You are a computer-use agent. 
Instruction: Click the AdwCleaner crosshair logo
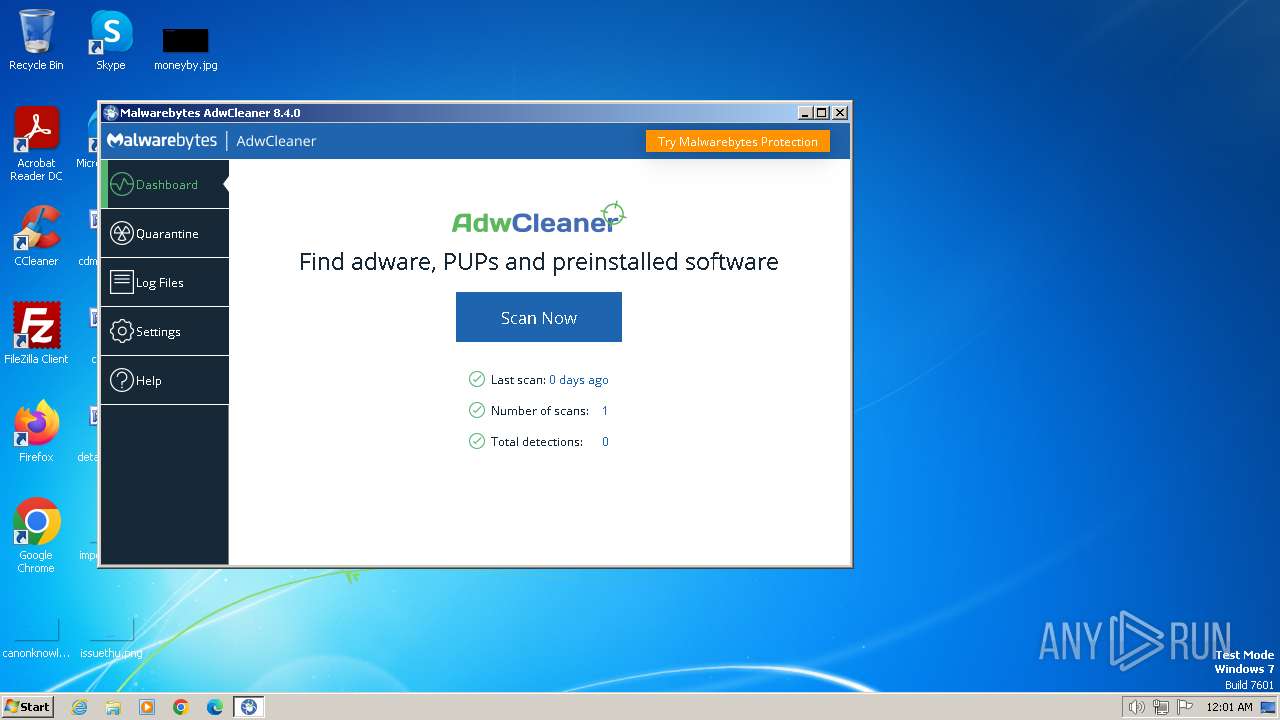click(539, 218)
